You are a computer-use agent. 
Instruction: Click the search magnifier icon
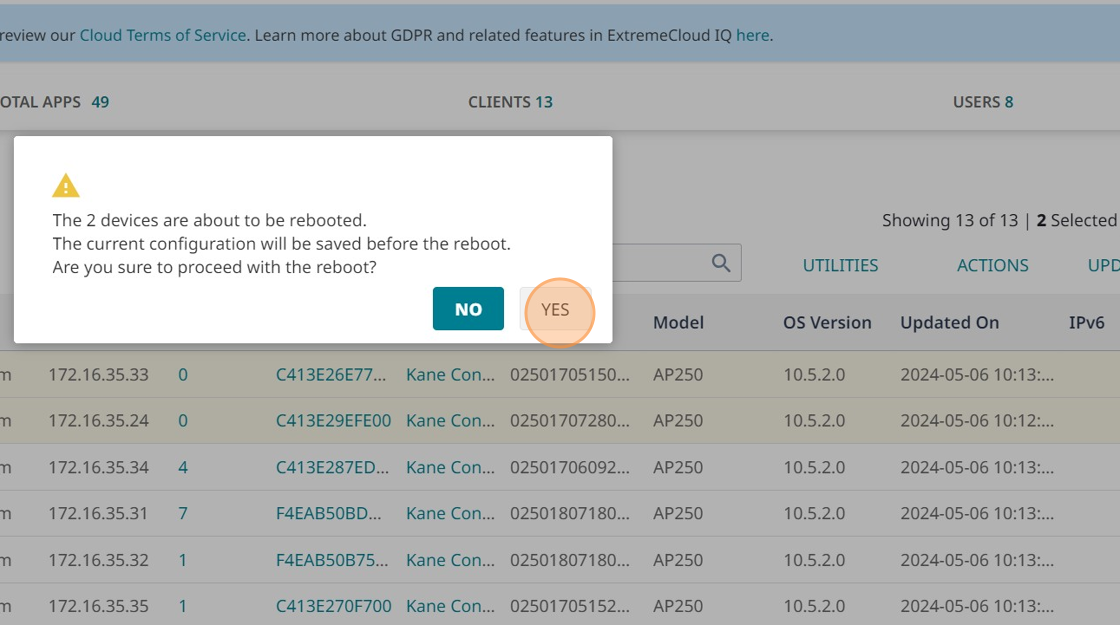click(721, 263)
